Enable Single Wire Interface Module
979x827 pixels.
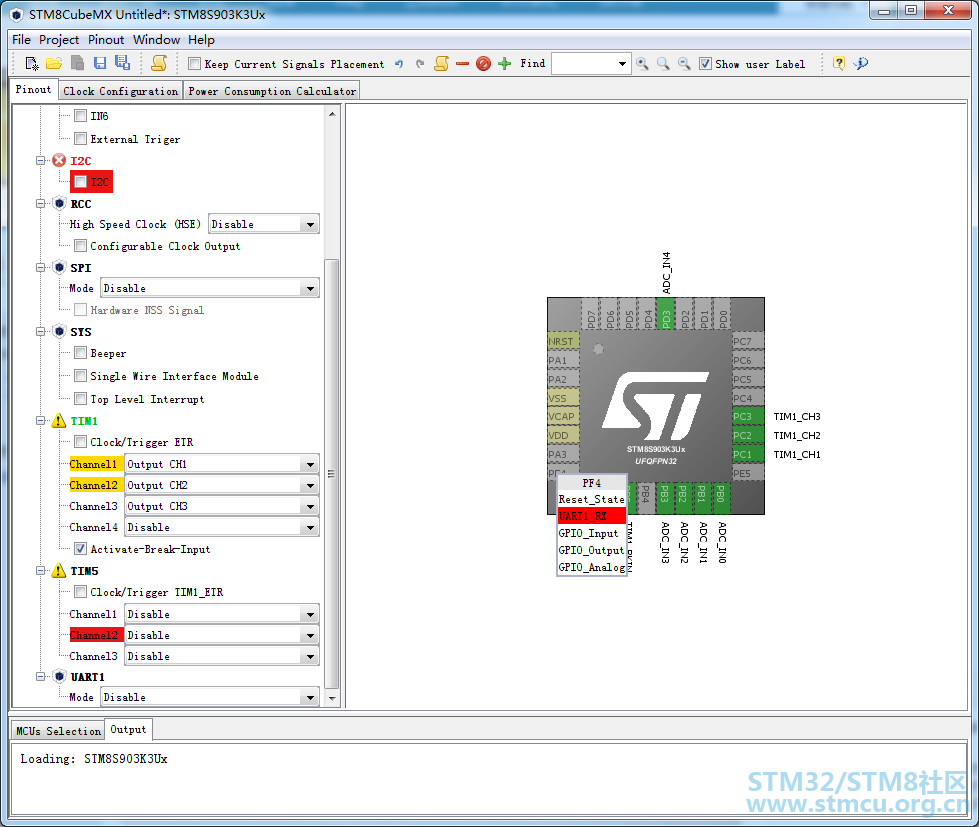tap(81, 376)
